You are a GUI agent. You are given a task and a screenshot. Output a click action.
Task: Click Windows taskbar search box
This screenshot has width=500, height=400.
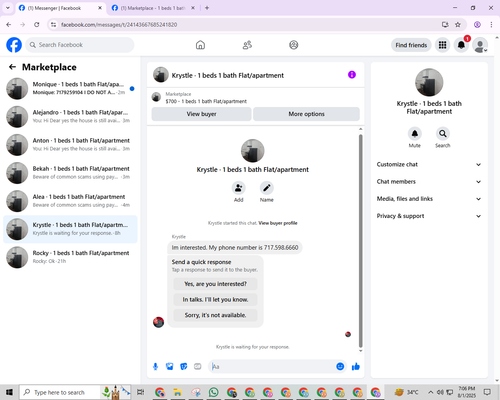tap(76, 392)
